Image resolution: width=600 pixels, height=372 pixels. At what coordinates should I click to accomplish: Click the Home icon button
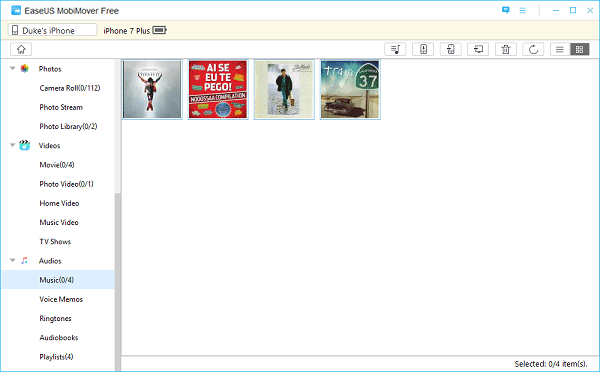pos(21,49)
